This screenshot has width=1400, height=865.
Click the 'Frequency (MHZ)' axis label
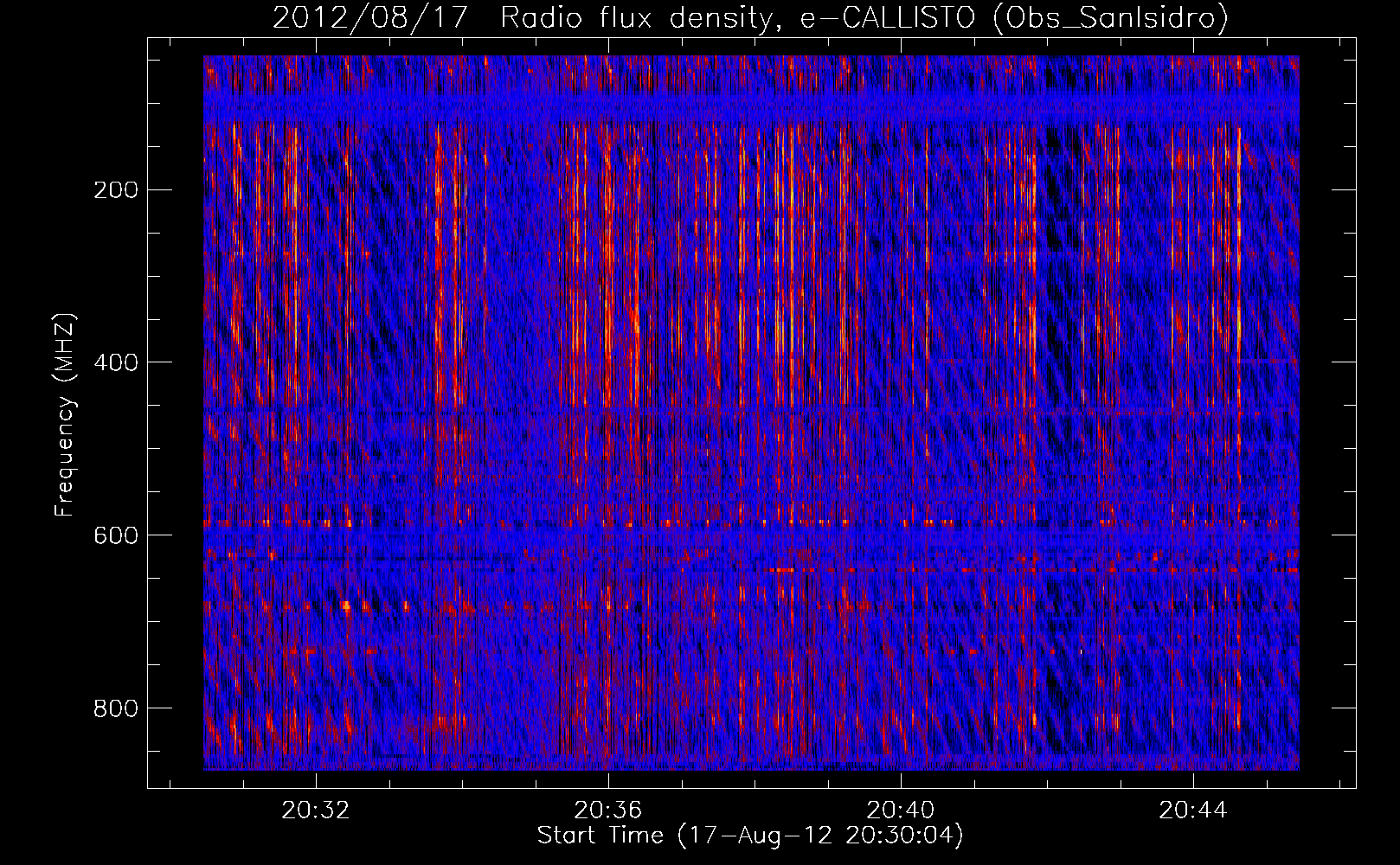click(x=65, y=414)
